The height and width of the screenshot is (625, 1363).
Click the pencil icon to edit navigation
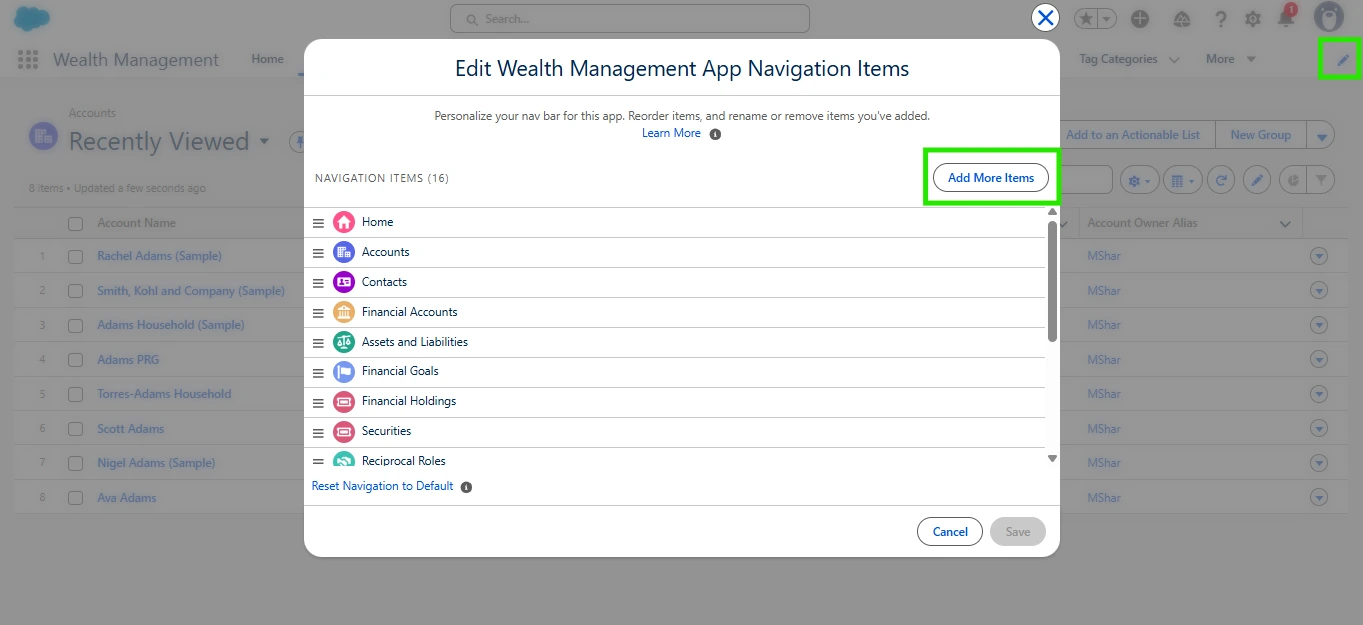click(x=1342, y=60)
